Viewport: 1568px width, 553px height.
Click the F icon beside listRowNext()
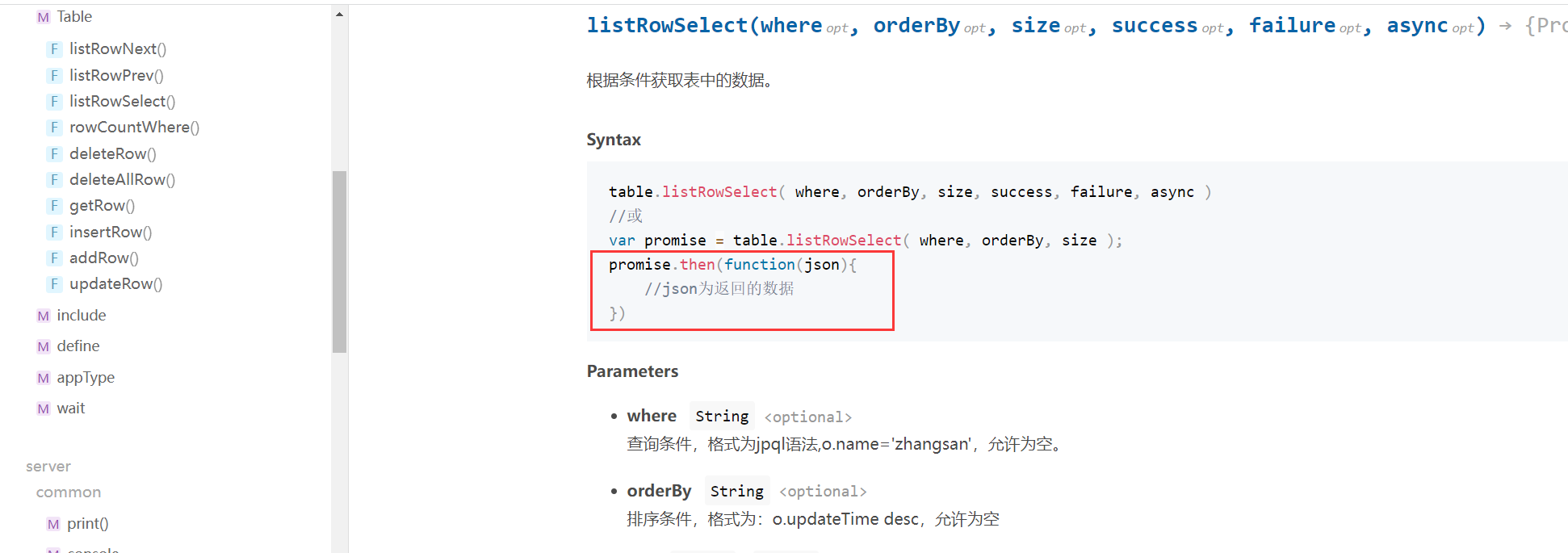click(54, 49)
